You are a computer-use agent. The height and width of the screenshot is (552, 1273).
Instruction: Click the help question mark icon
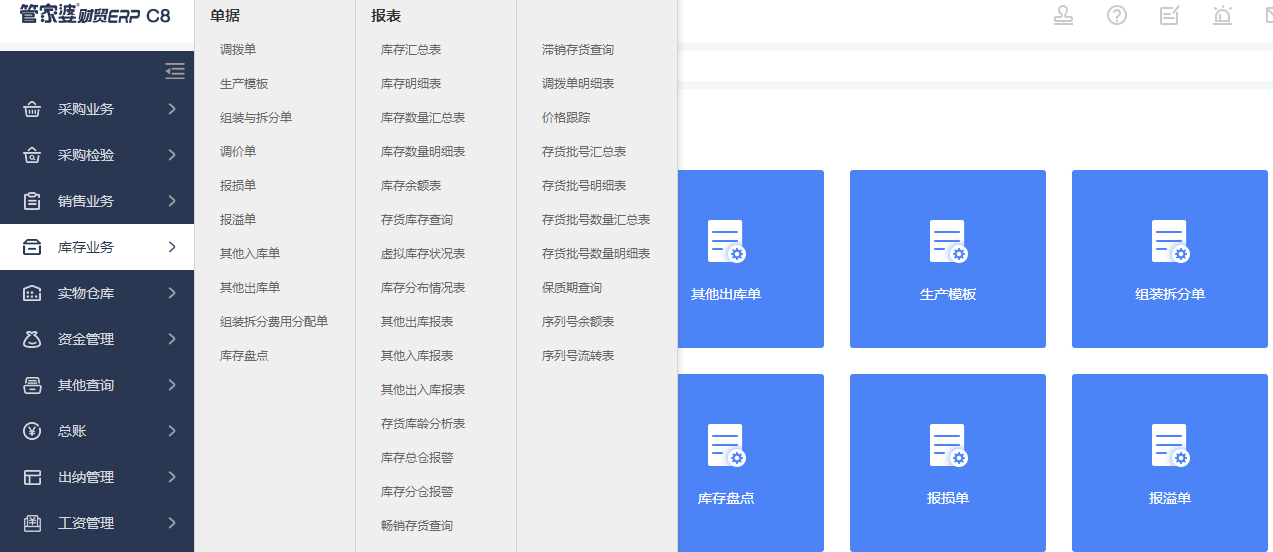tap(1117, 15)
